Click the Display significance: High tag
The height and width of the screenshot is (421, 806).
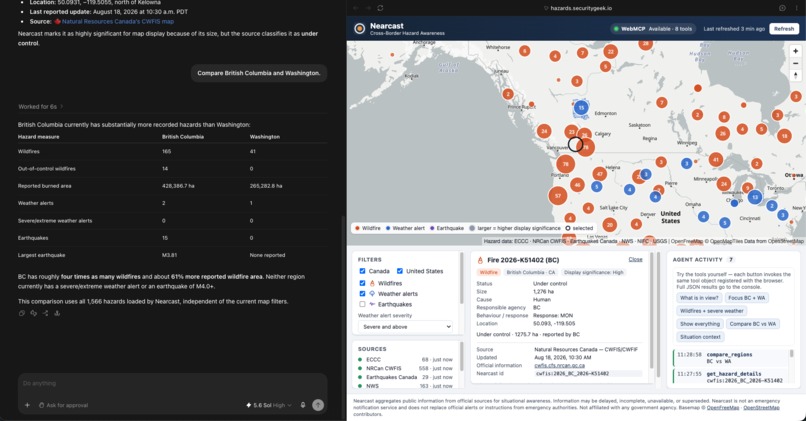click(594, 272)
